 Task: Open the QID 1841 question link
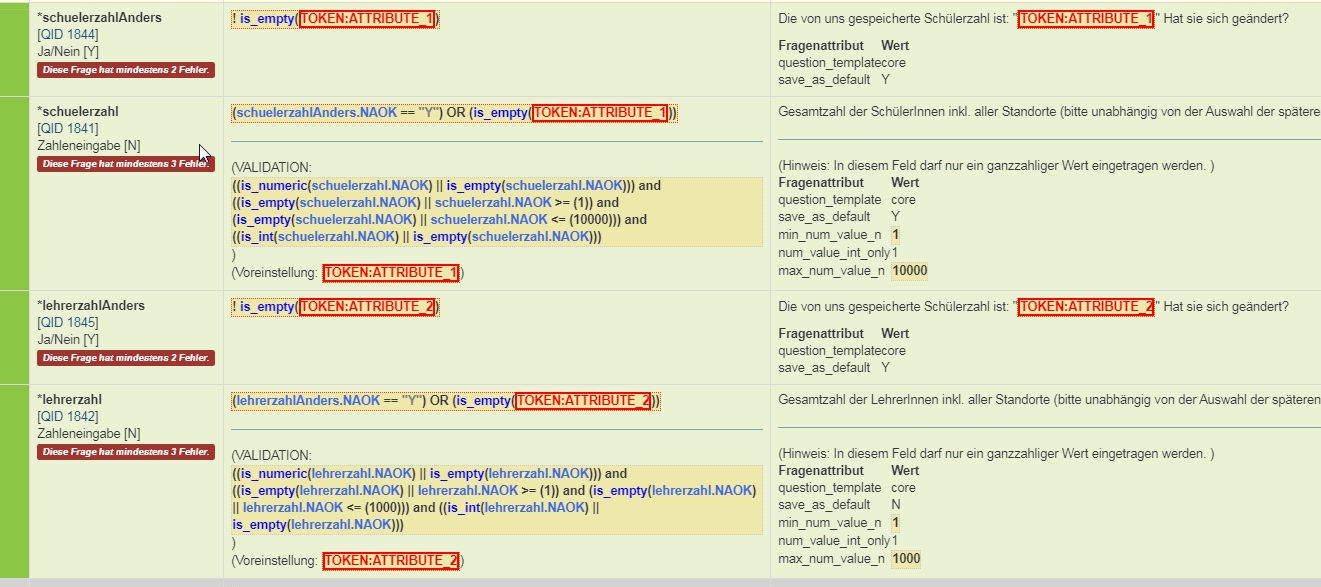pyautogui.click(x=68, y=128)
